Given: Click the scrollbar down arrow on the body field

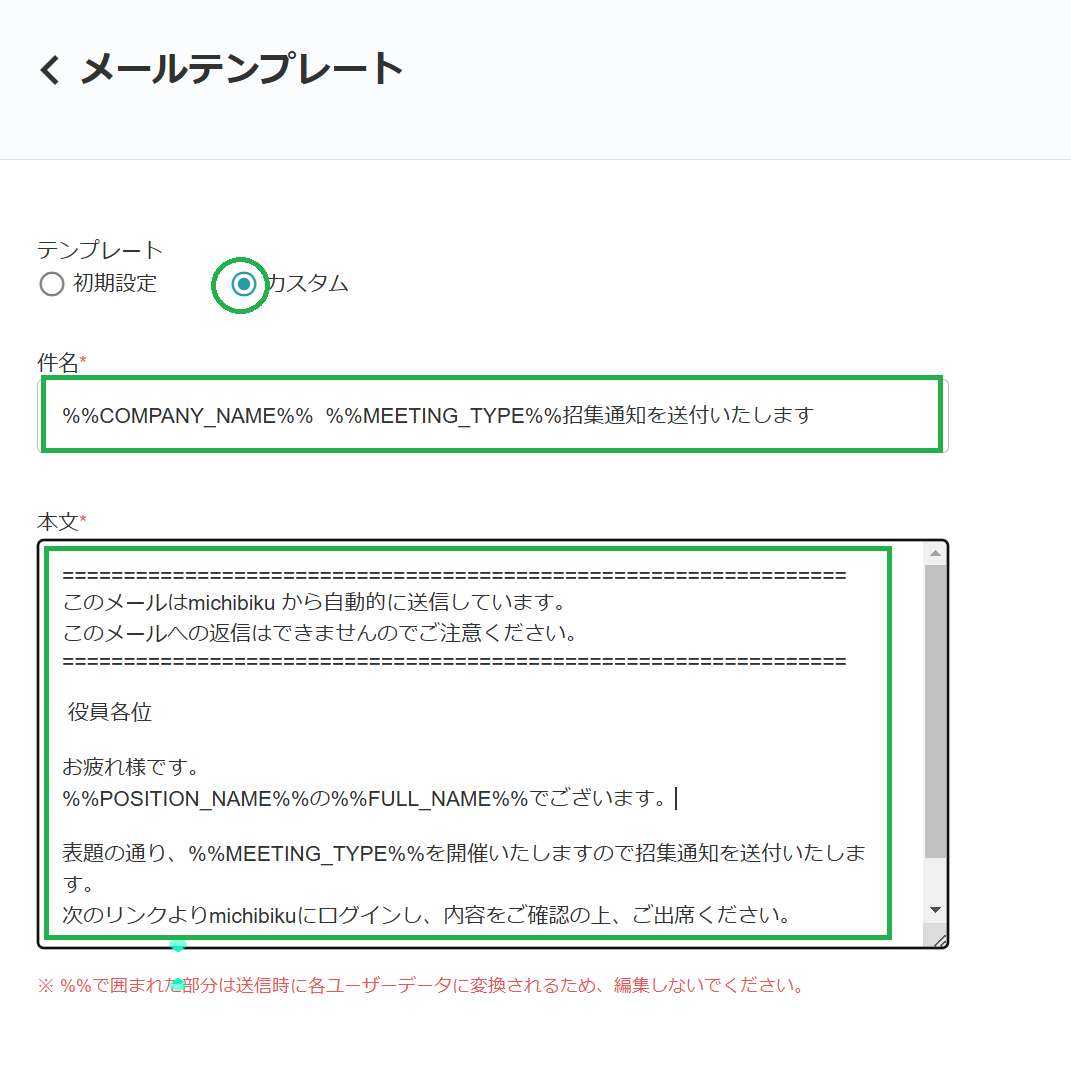Looking at the screenshot, I should (x=936, y=911).
